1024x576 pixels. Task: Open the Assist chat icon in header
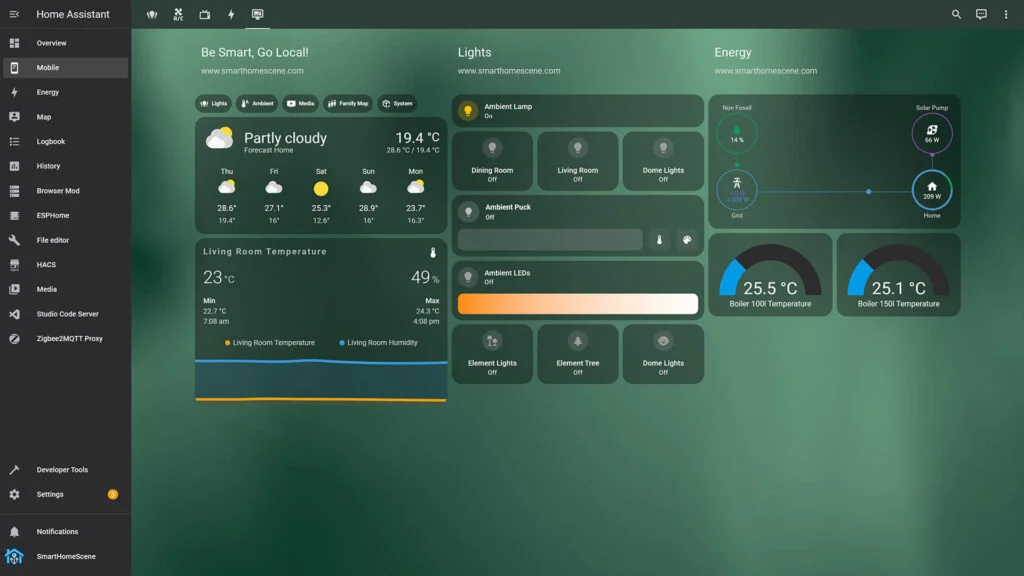[x=981, y=15]
